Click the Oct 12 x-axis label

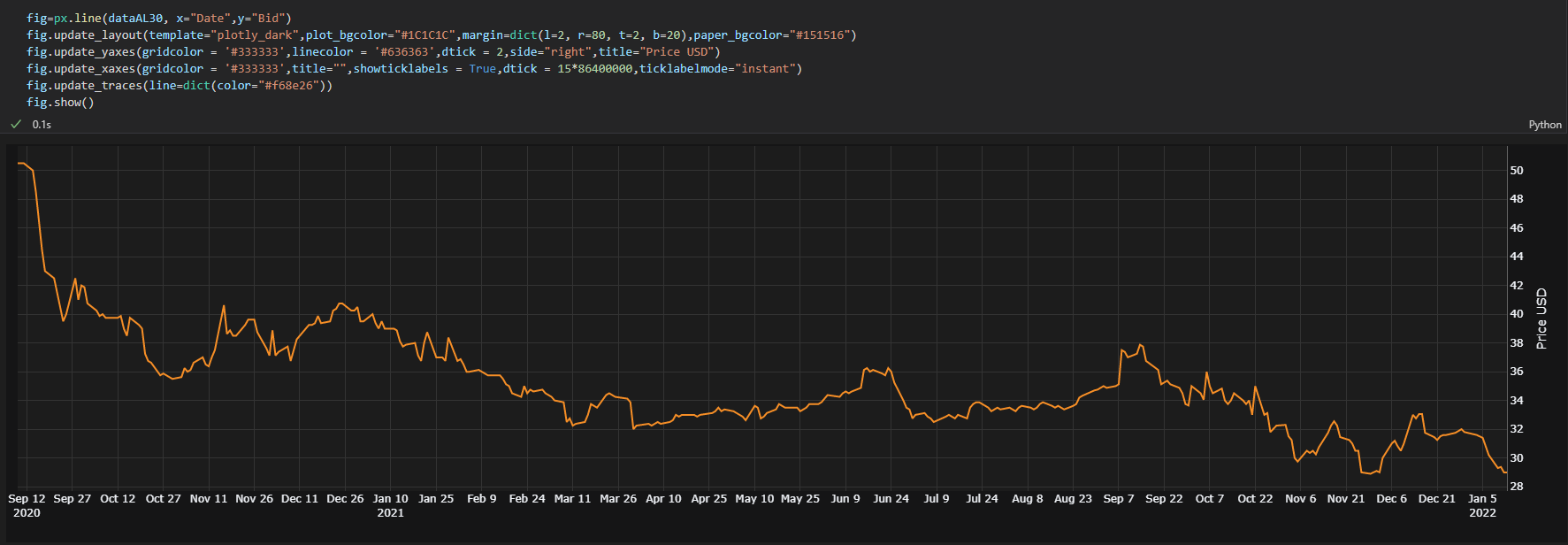coord(118,499)
